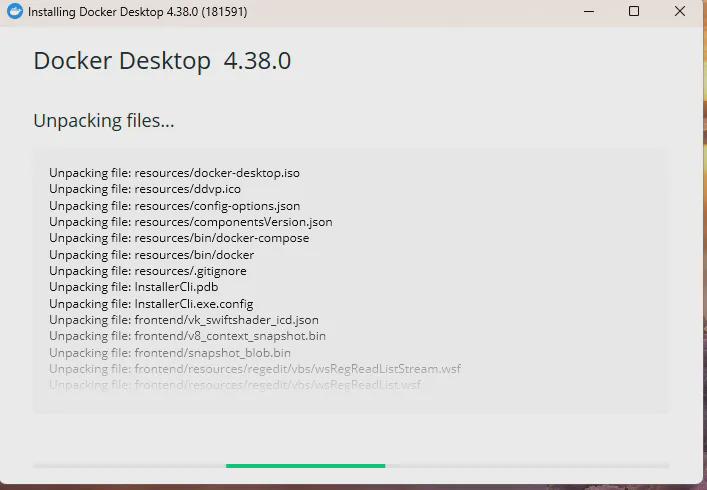The width and height of the screenshot is (707, 490).
Task: Select the 'InstallerCli.pdb' log line
Action: coord(133,287)
